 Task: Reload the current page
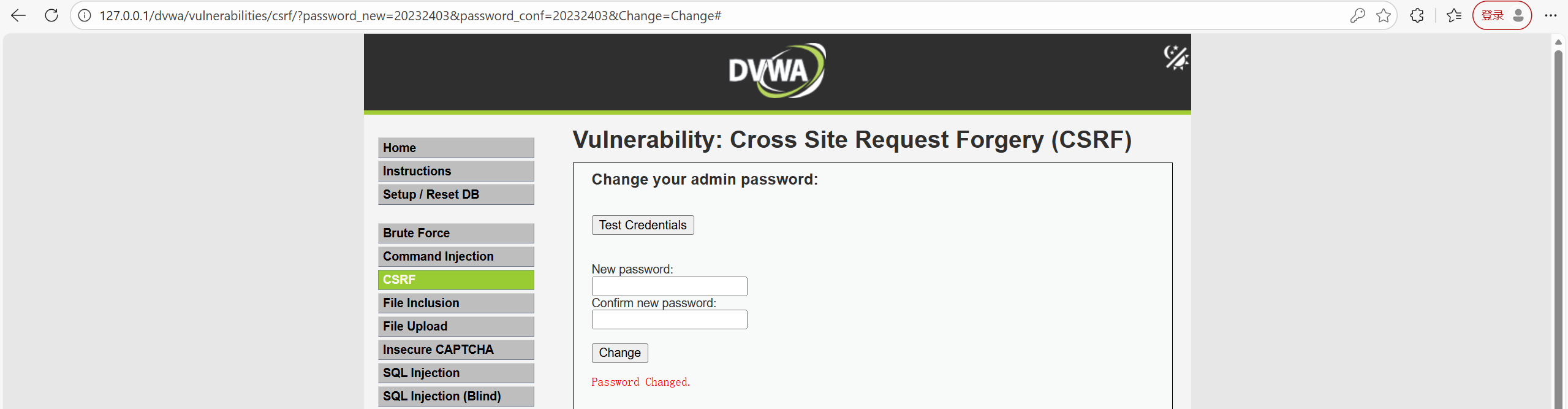(51, 16)
